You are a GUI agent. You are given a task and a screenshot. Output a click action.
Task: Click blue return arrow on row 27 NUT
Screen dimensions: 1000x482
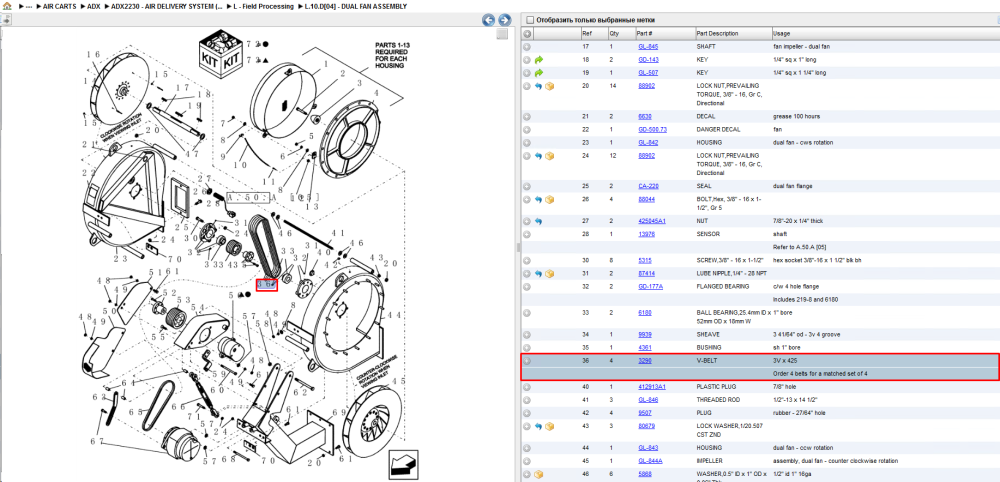pyautogui.click(x=538, y=221)
